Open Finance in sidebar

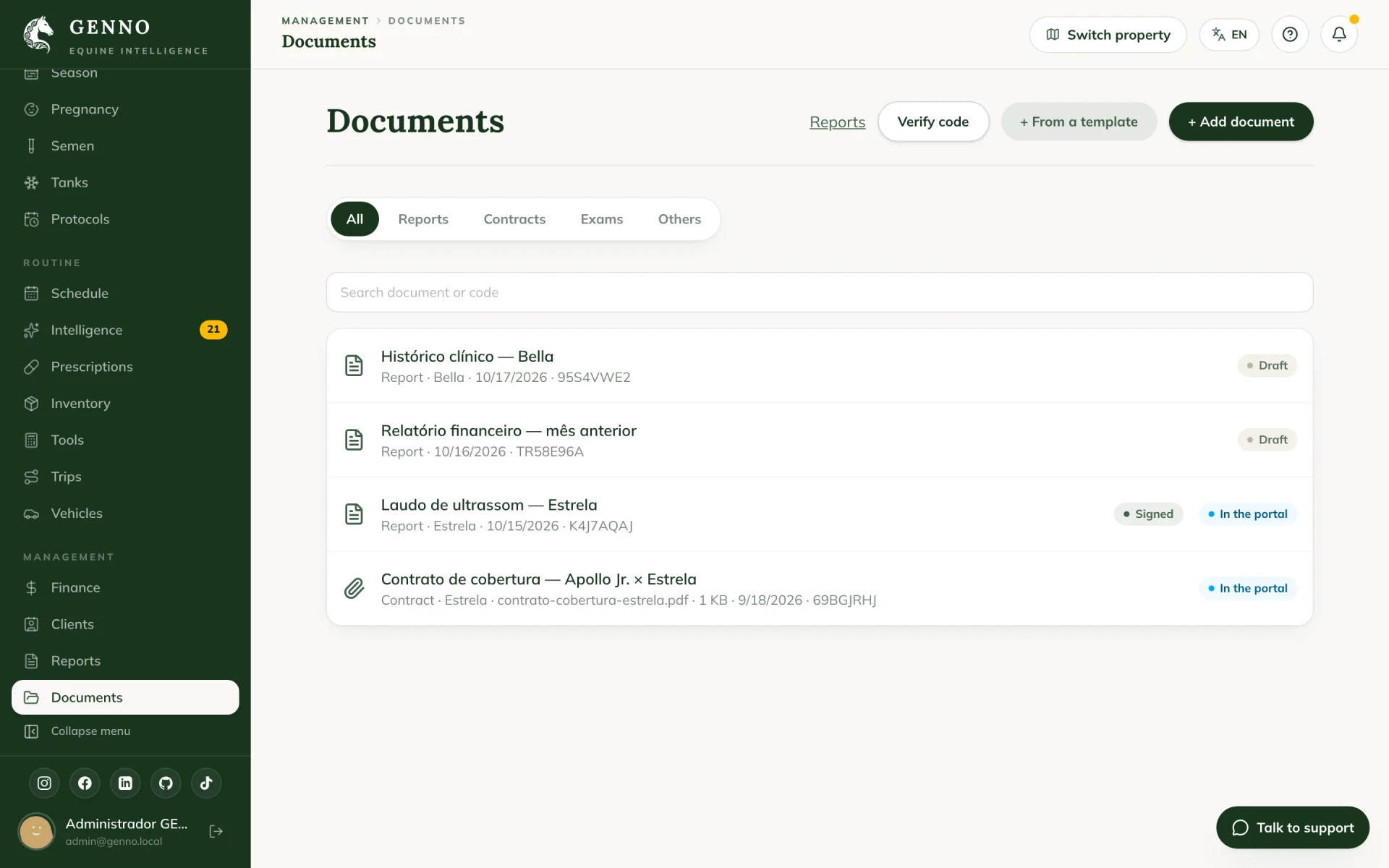tap(125, 587)
